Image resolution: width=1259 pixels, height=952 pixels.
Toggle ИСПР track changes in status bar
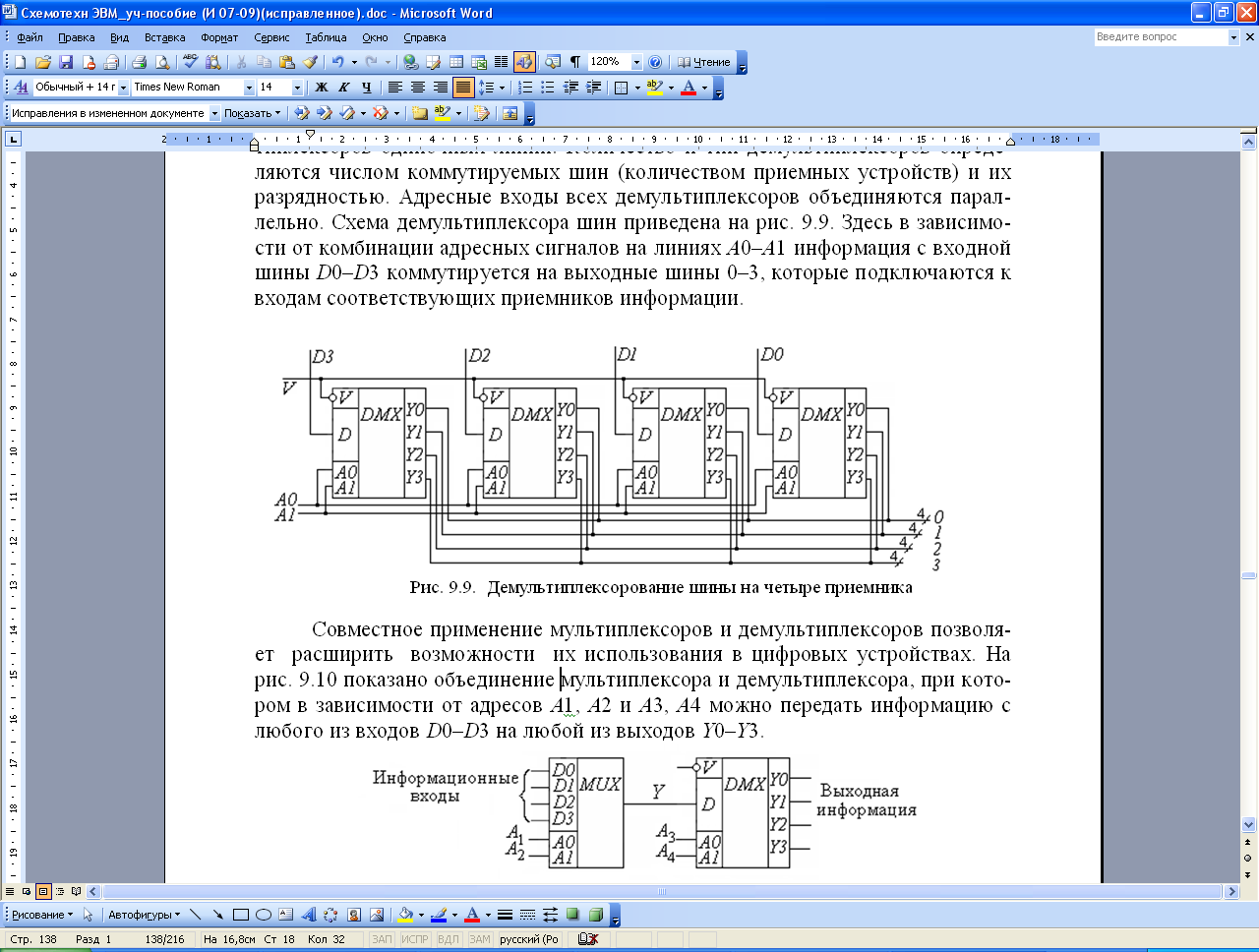[x=415, y=939]
